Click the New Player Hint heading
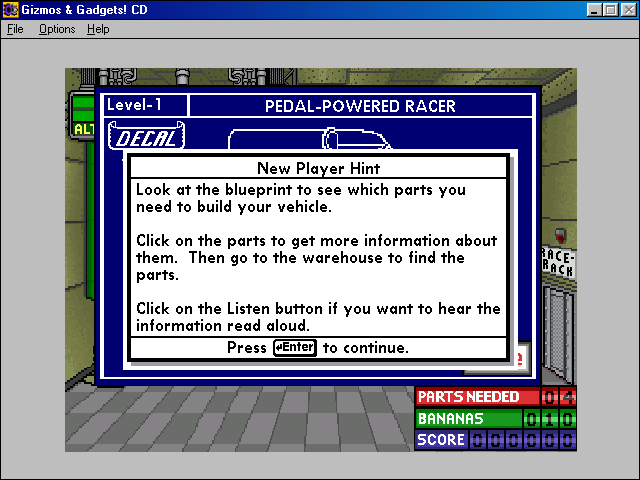The width and height of the screenshot is (640, 480). [x=318, y=168]
